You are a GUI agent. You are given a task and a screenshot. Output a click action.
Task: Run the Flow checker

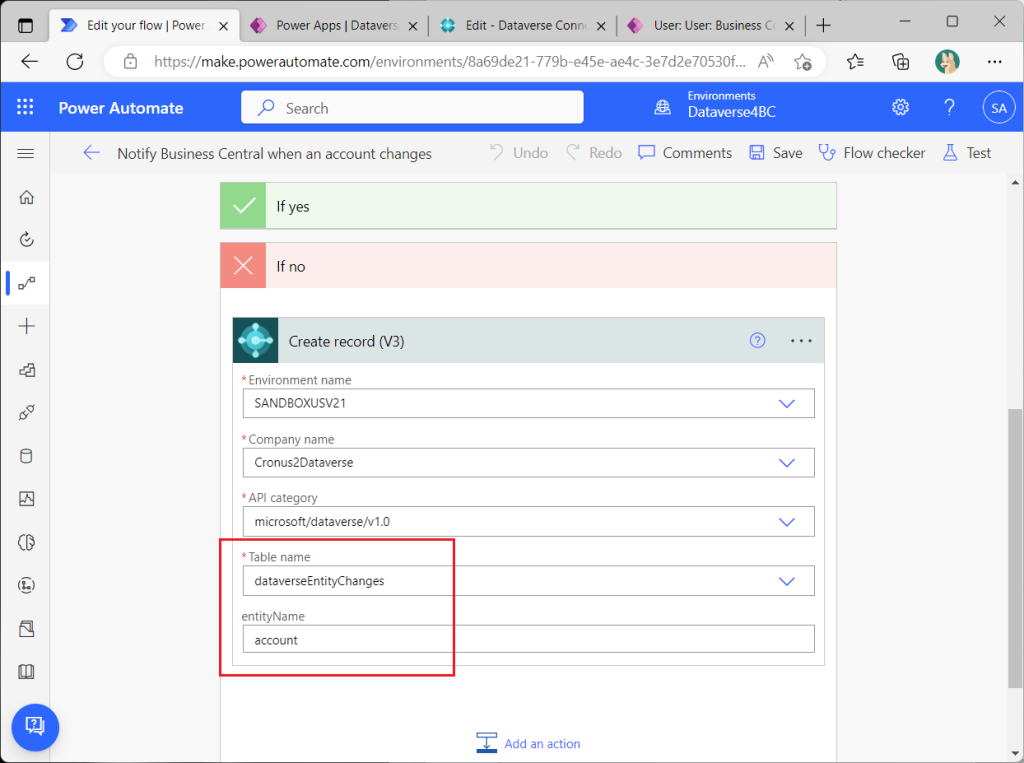[872, 153]
